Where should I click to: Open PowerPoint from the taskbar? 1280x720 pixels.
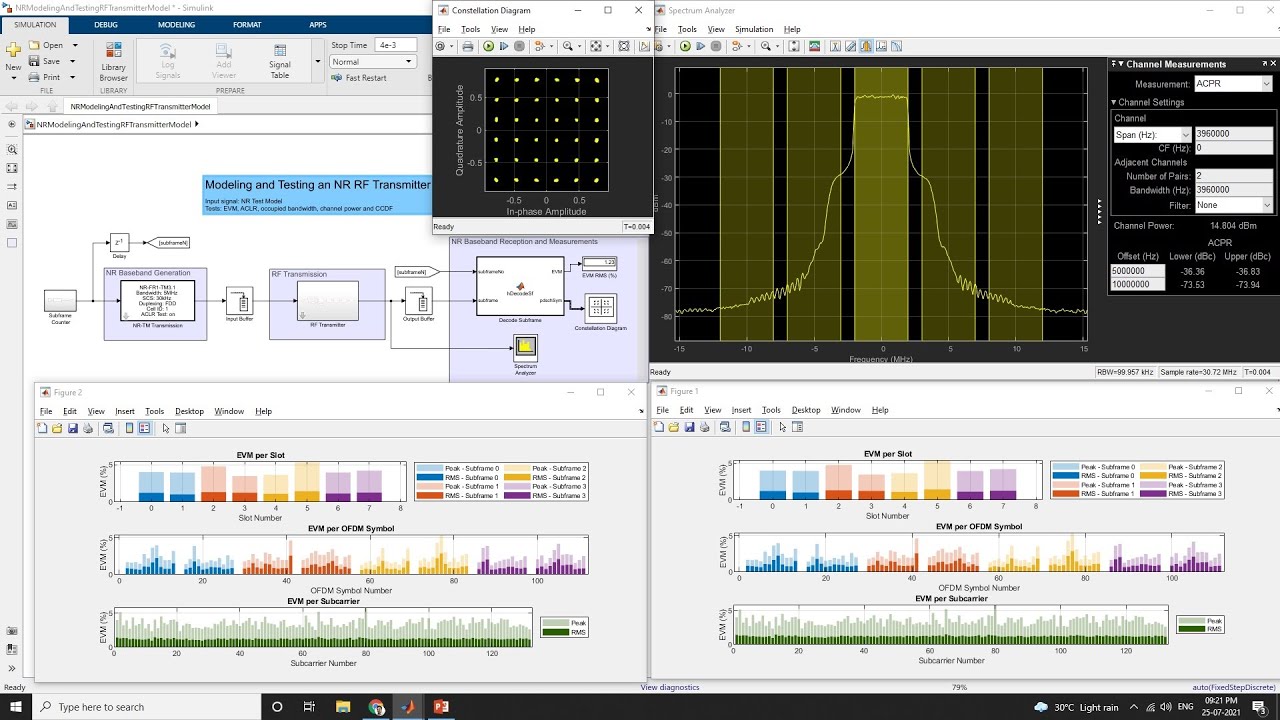point(442,706)
